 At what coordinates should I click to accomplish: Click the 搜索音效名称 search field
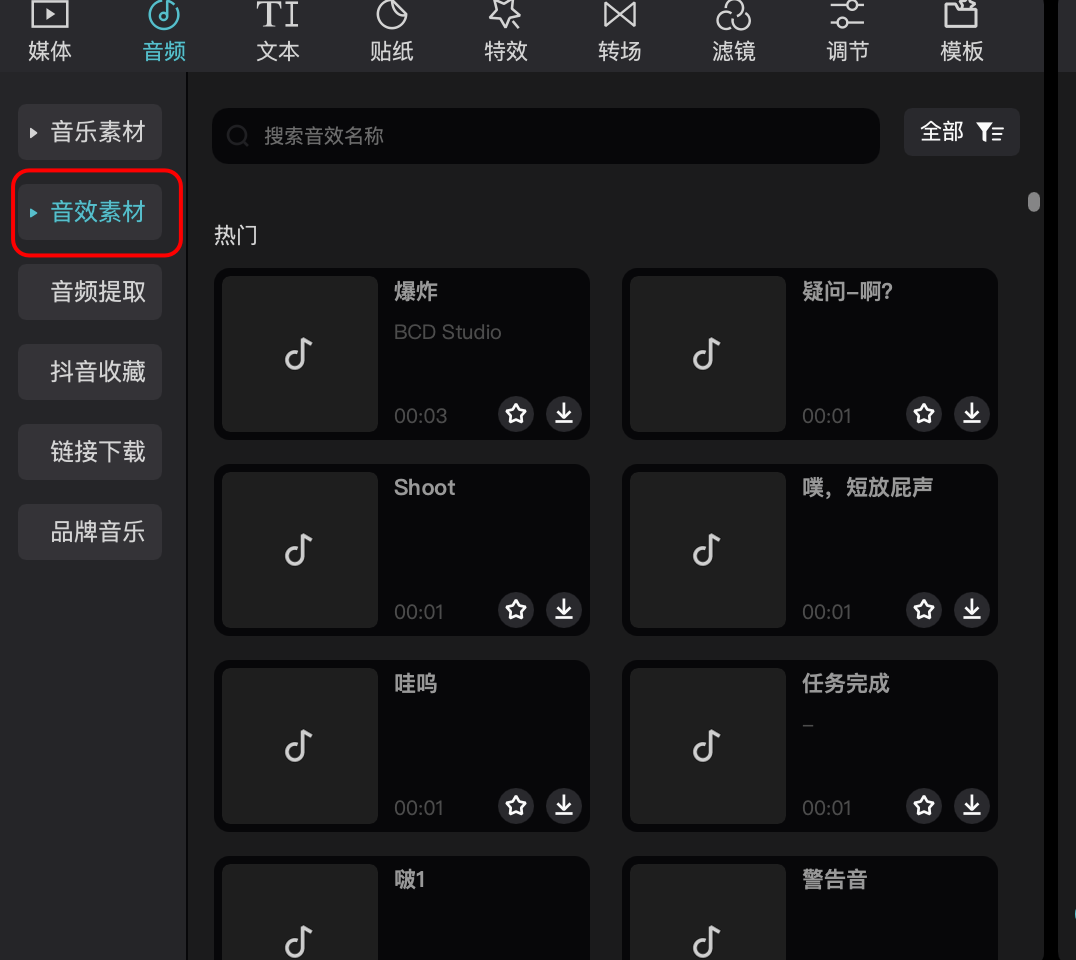coord(546,136)
